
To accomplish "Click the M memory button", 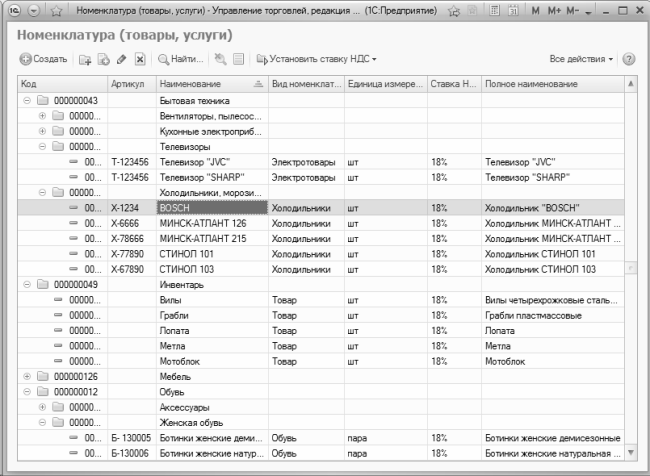I will pos(536,11).
